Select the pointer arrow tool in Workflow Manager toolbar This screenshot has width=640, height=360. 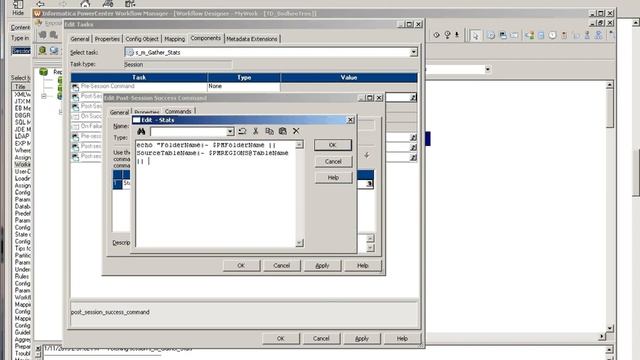475,36
